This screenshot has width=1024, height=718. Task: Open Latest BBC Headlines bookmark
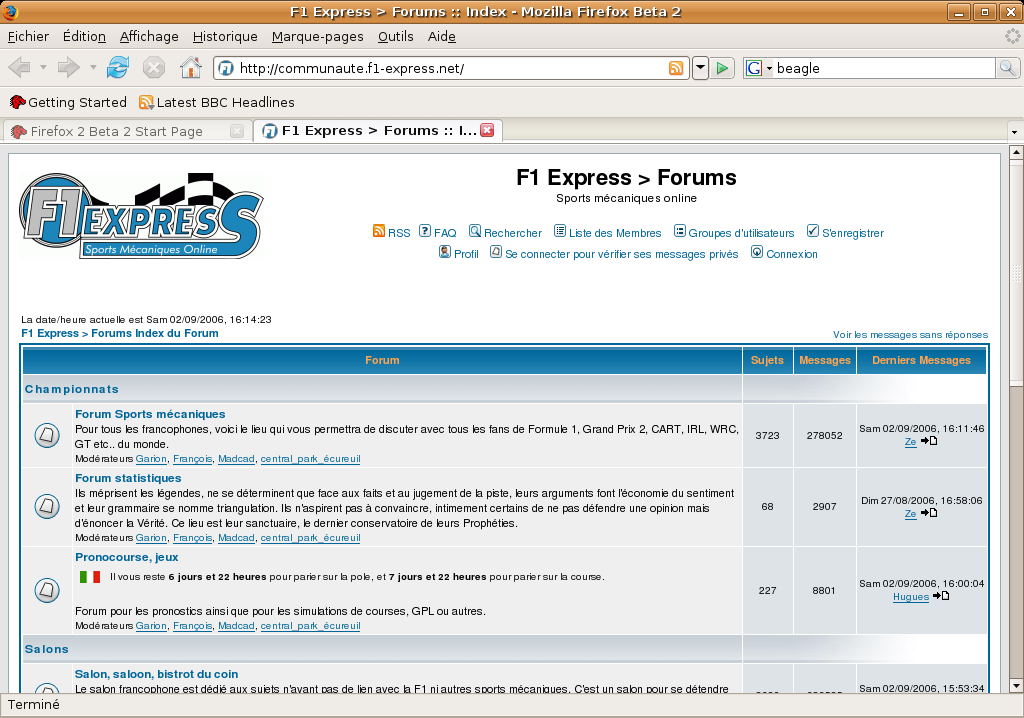[x=217, y=102]
